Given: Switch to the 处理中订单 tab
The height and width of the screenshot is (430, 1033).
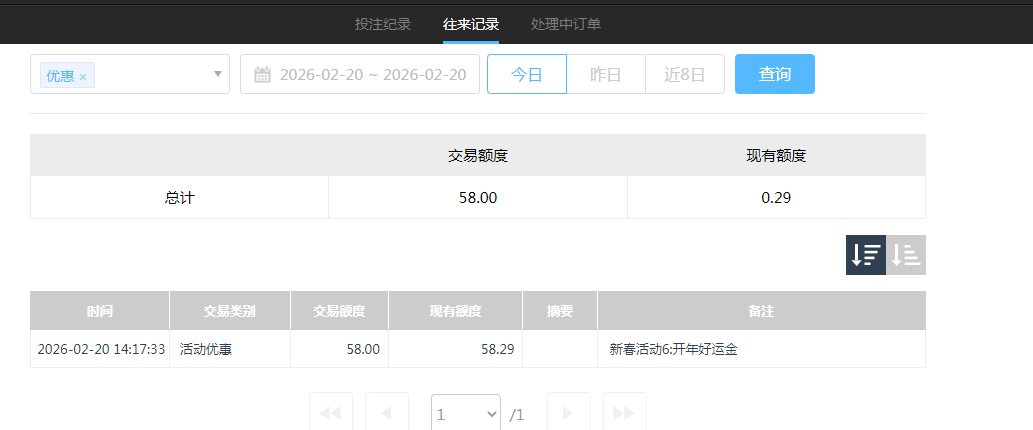Looking at the screenshot, I should pos(566,24).
